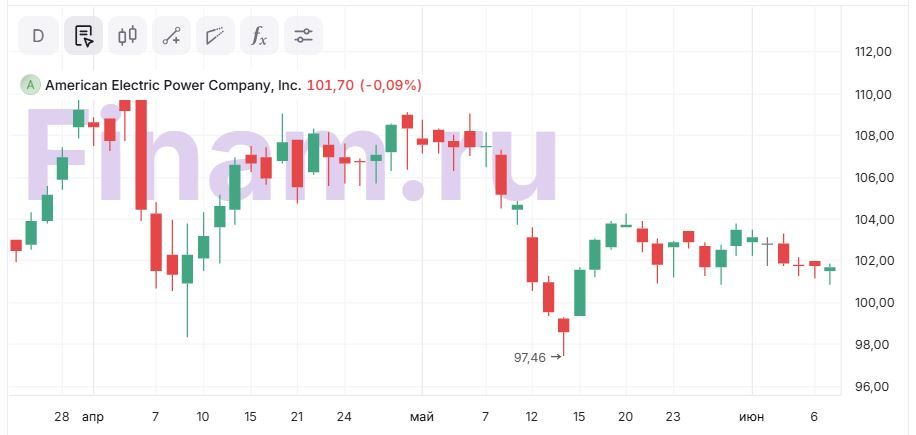
Task: Click the 112,00 price axis label
Action: [x=874, y=52]
